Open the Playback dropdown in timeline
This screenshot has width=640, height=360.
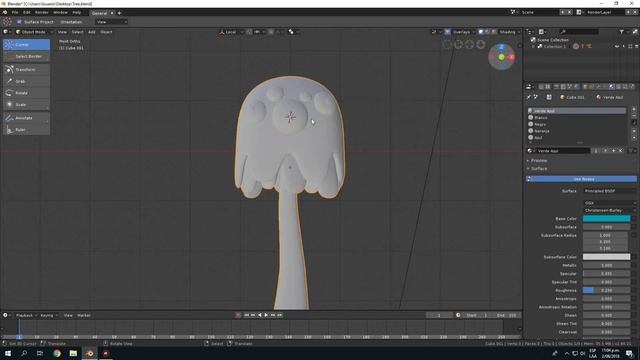(x=27, y=316)
